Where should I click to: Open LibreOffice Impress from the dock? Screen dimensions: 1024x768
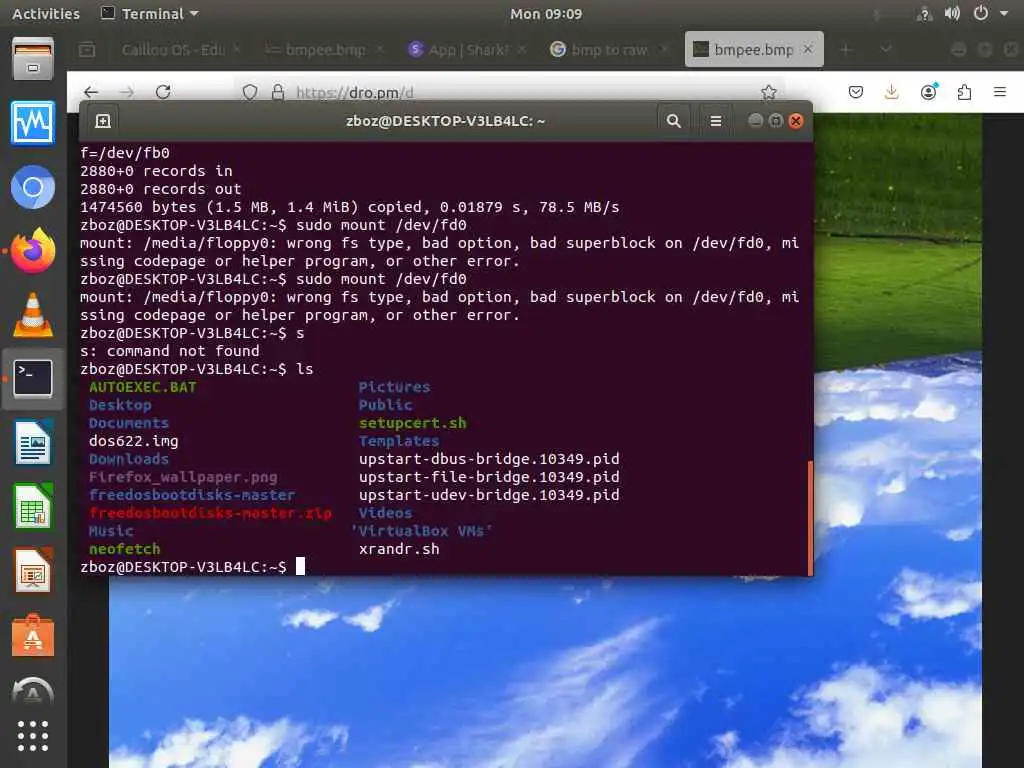coord(33,570)
